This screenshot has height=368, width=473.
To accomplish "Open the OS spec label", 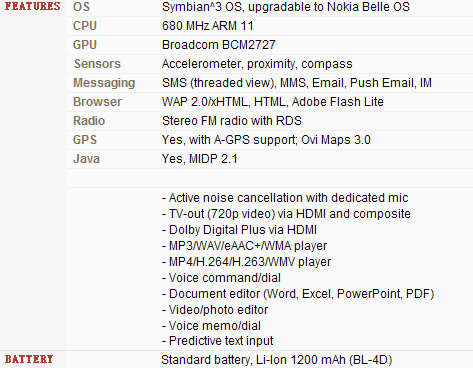I will coord(81,7).
